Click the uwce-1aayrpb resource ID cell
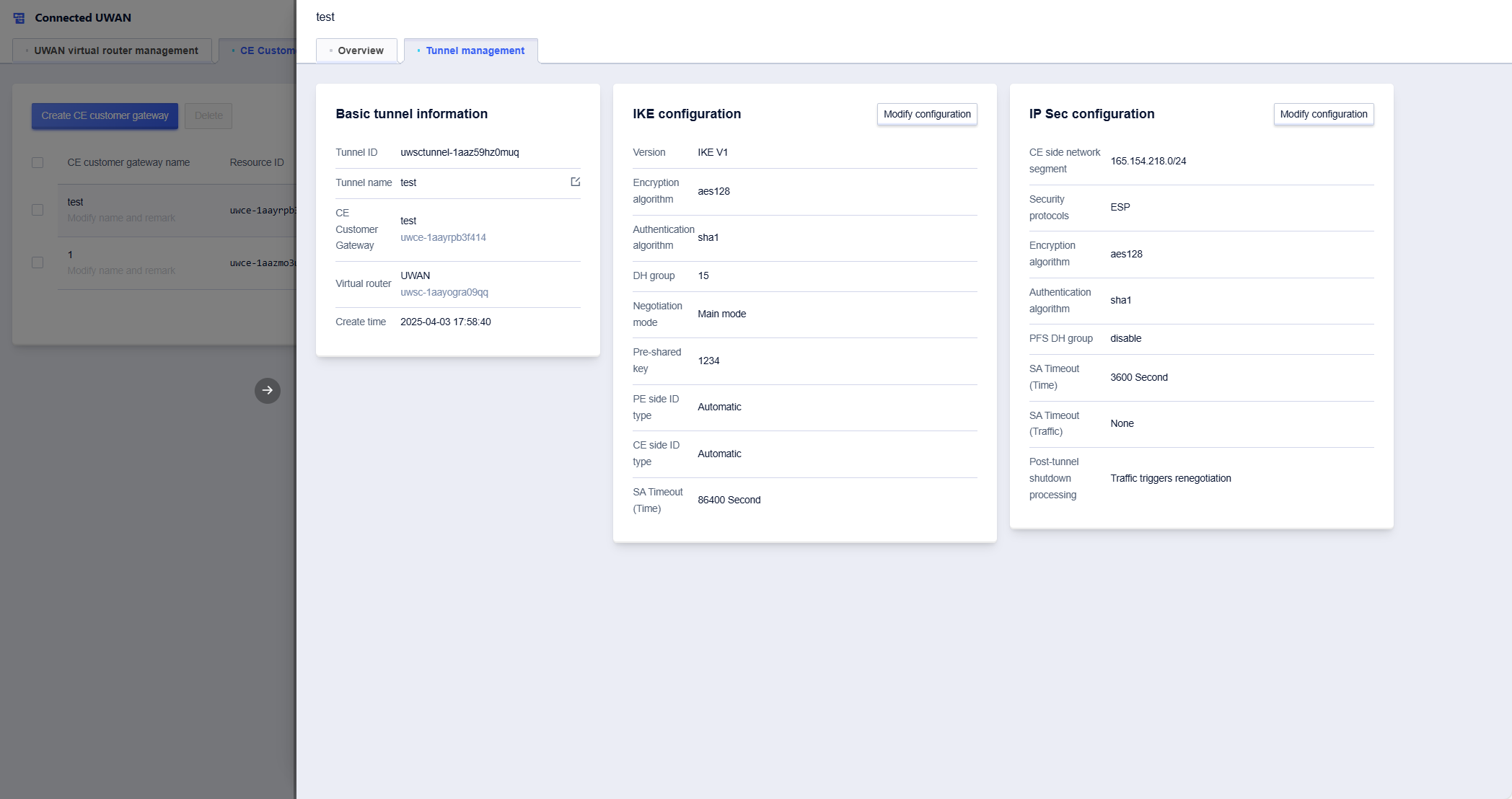The height and width of the screenshot is (799, 1512). click(x=263, y=211)
